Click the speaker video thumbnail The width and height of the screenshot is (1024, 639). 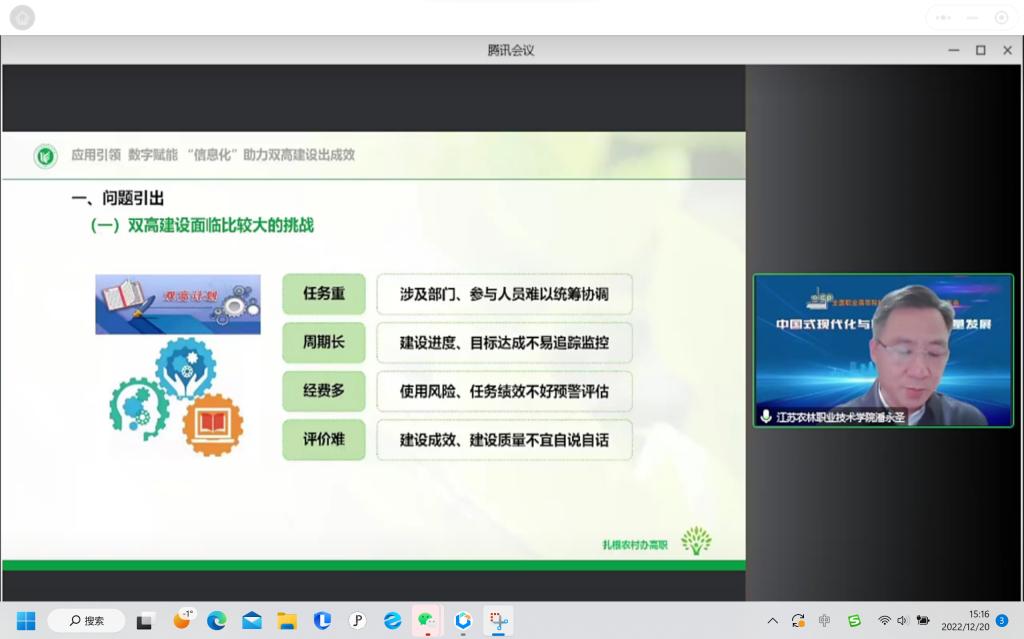coord(883,350)
